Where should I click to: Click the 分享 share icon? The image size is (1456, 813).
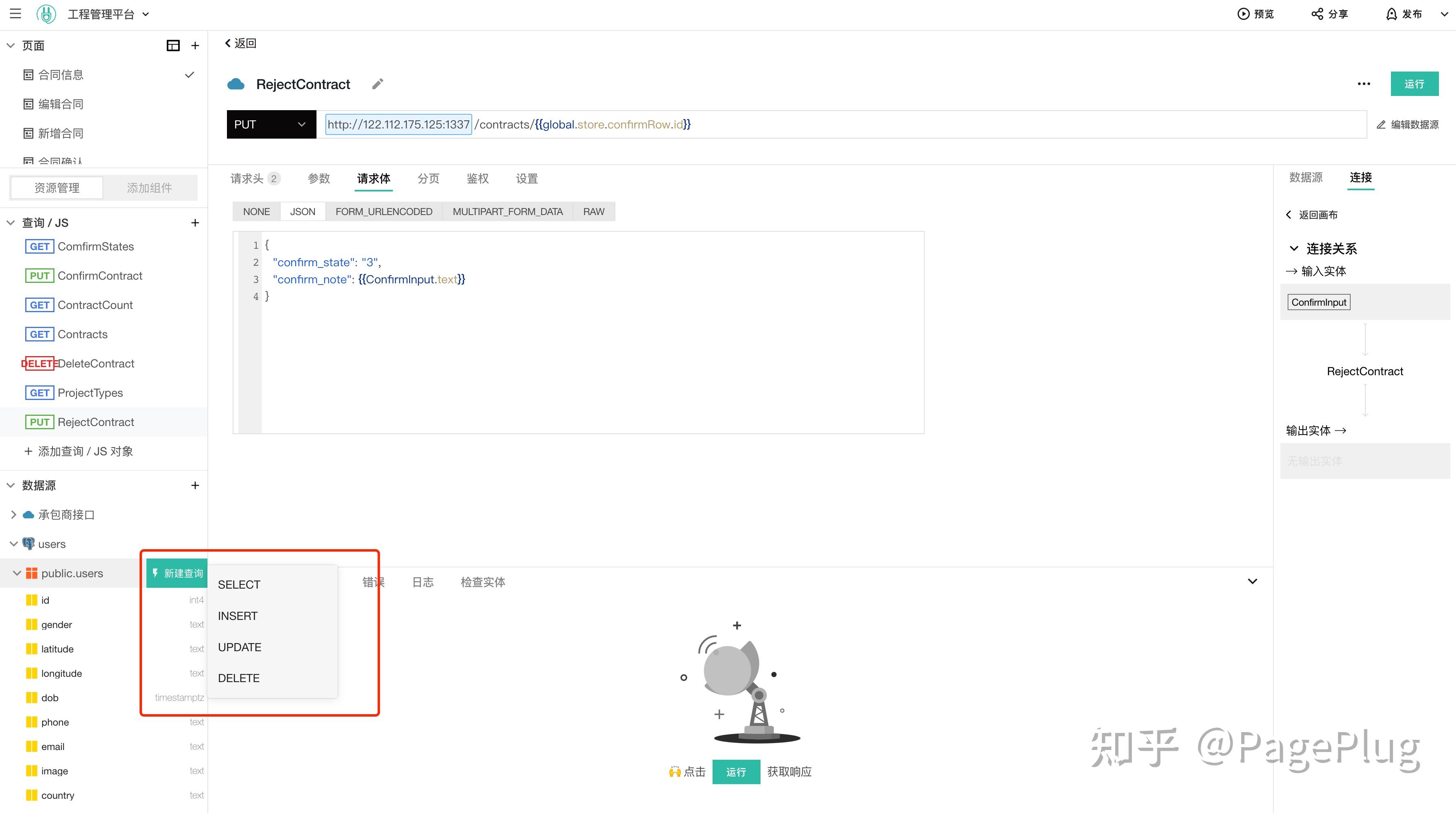pyautogui.click(x=1317, y=13)
